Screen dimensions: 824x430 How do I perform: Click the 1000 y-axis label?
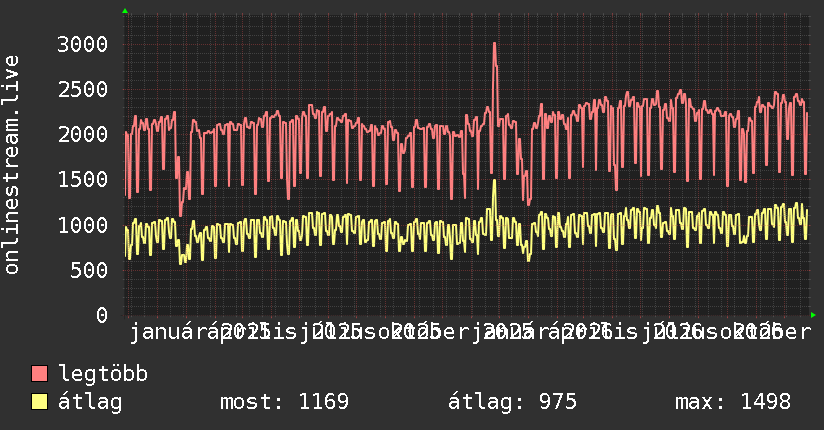coord(83,225)
